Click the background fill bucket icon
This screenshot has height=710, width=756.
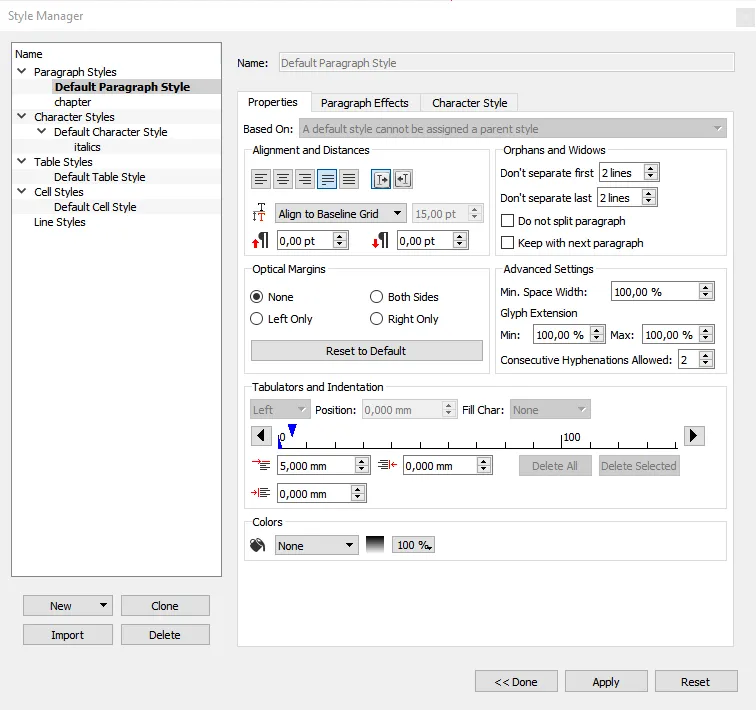coord(257,545)
